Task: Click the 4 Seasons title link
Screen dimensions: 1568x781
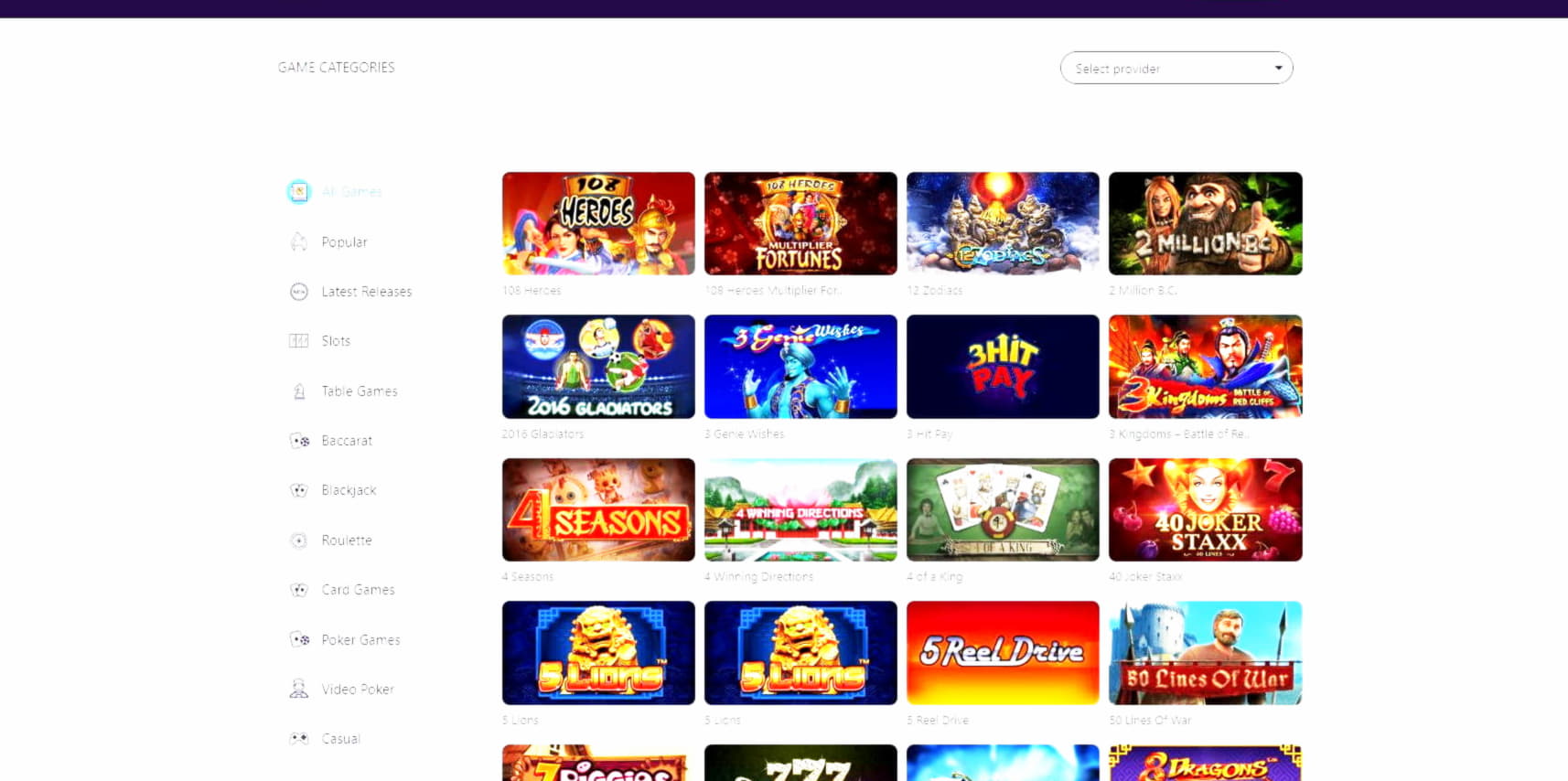Action: click(x=528, y=577)
